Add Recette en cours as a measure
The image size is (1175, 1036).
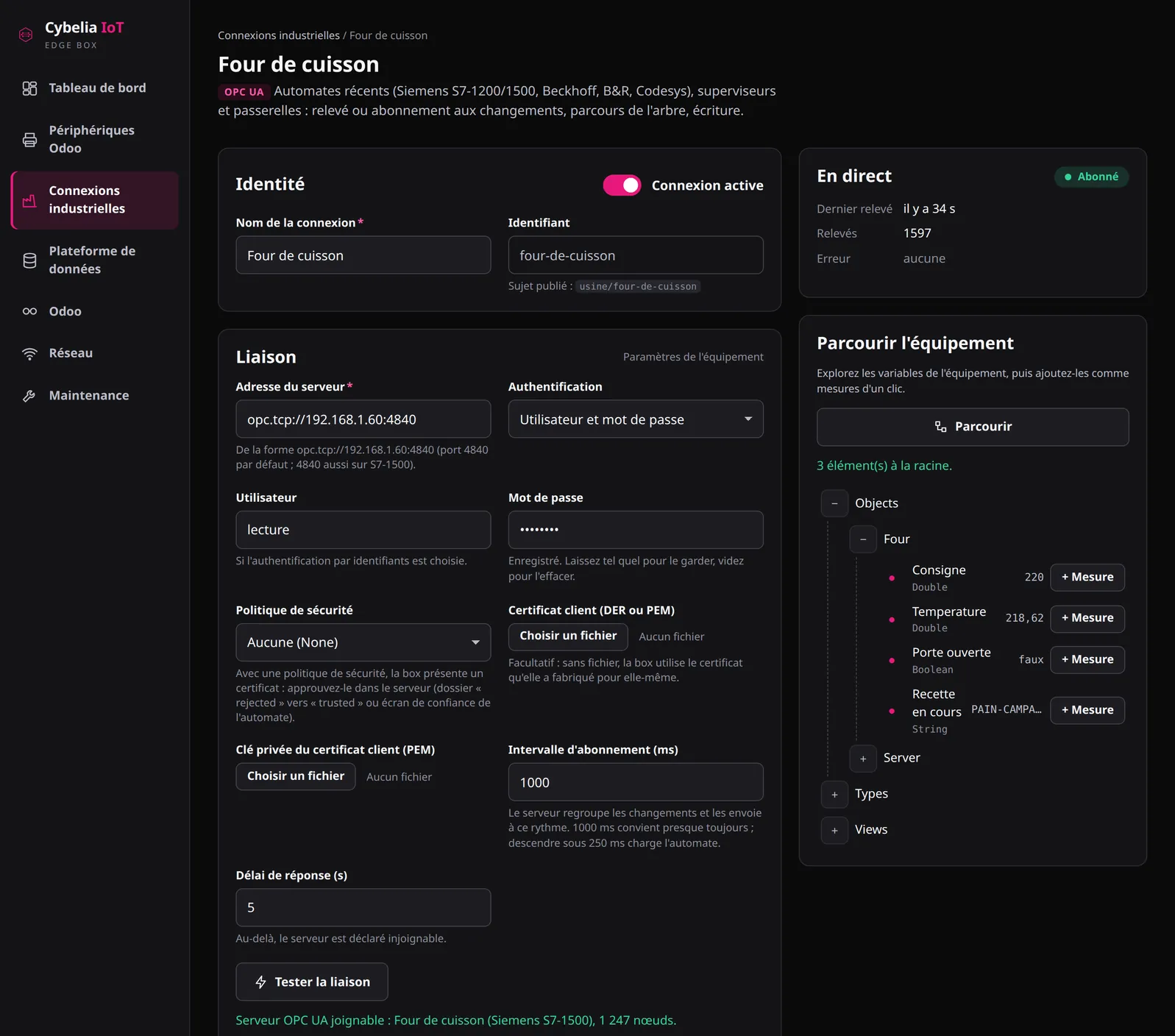pos(1087,711)
